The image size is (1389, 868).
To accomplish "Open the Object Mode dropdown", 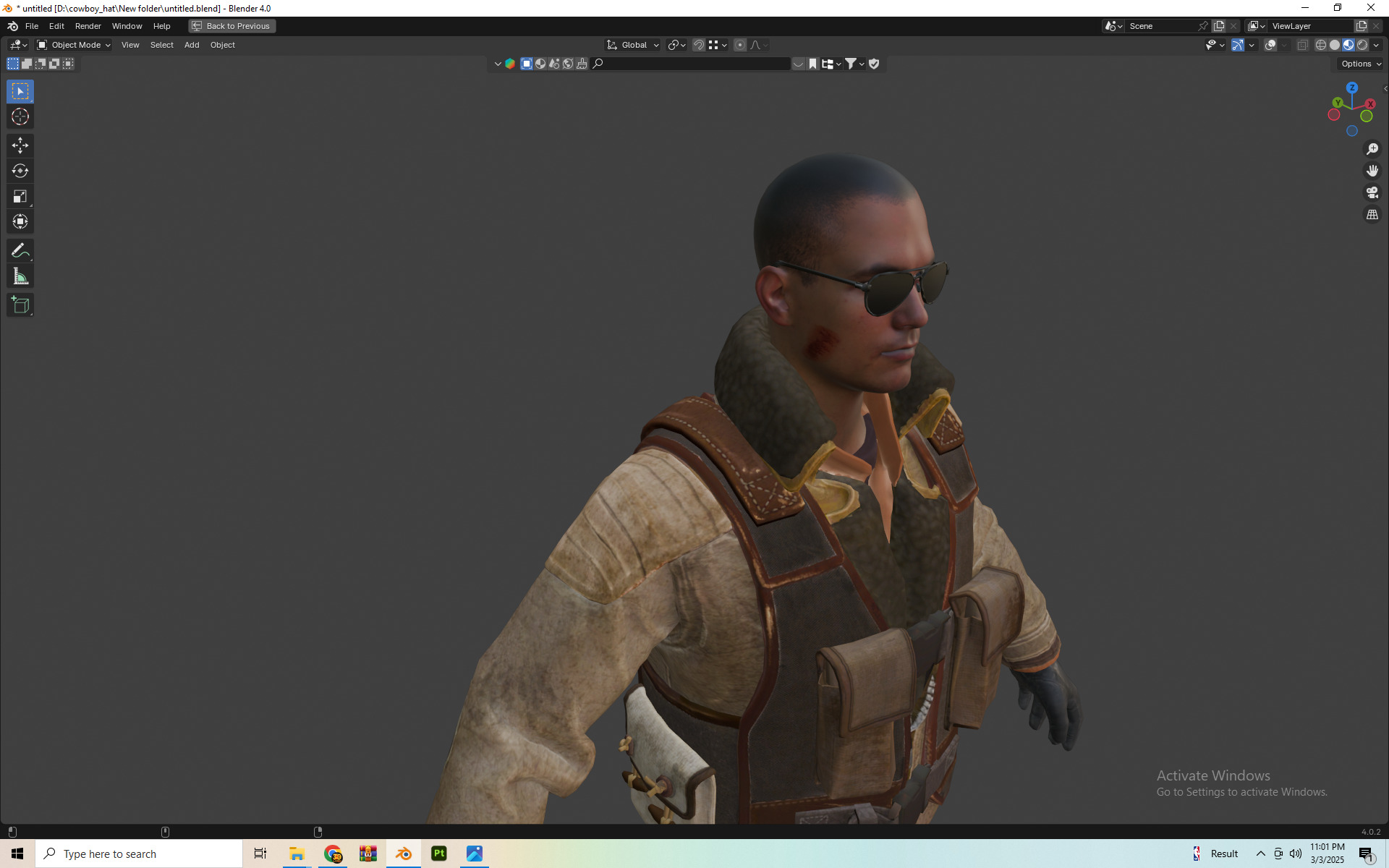I will click(74, 45).
